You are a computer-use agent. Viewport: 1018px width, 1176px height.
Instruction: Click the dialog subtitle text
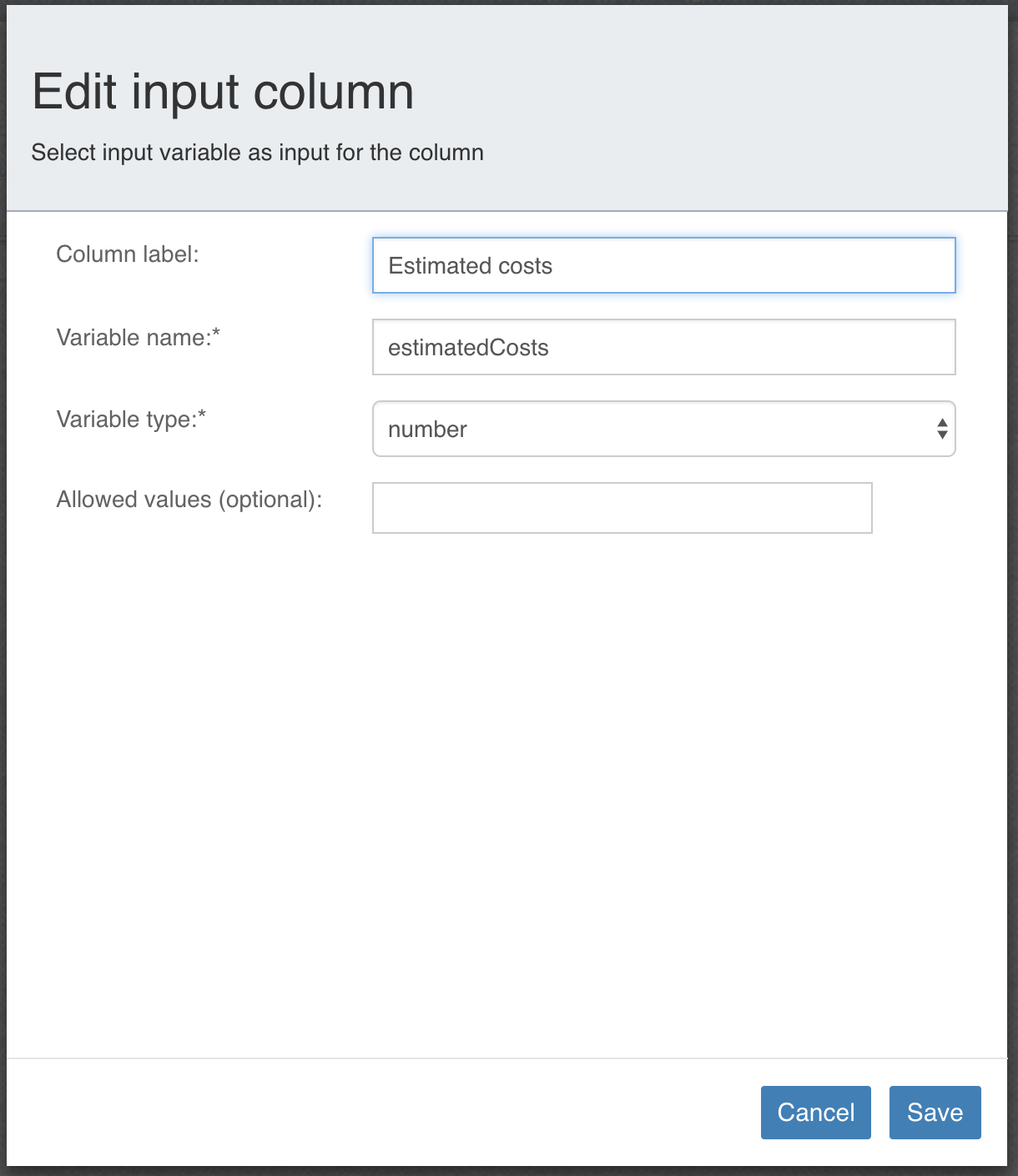pyautogui.click(x=257, y=153)
